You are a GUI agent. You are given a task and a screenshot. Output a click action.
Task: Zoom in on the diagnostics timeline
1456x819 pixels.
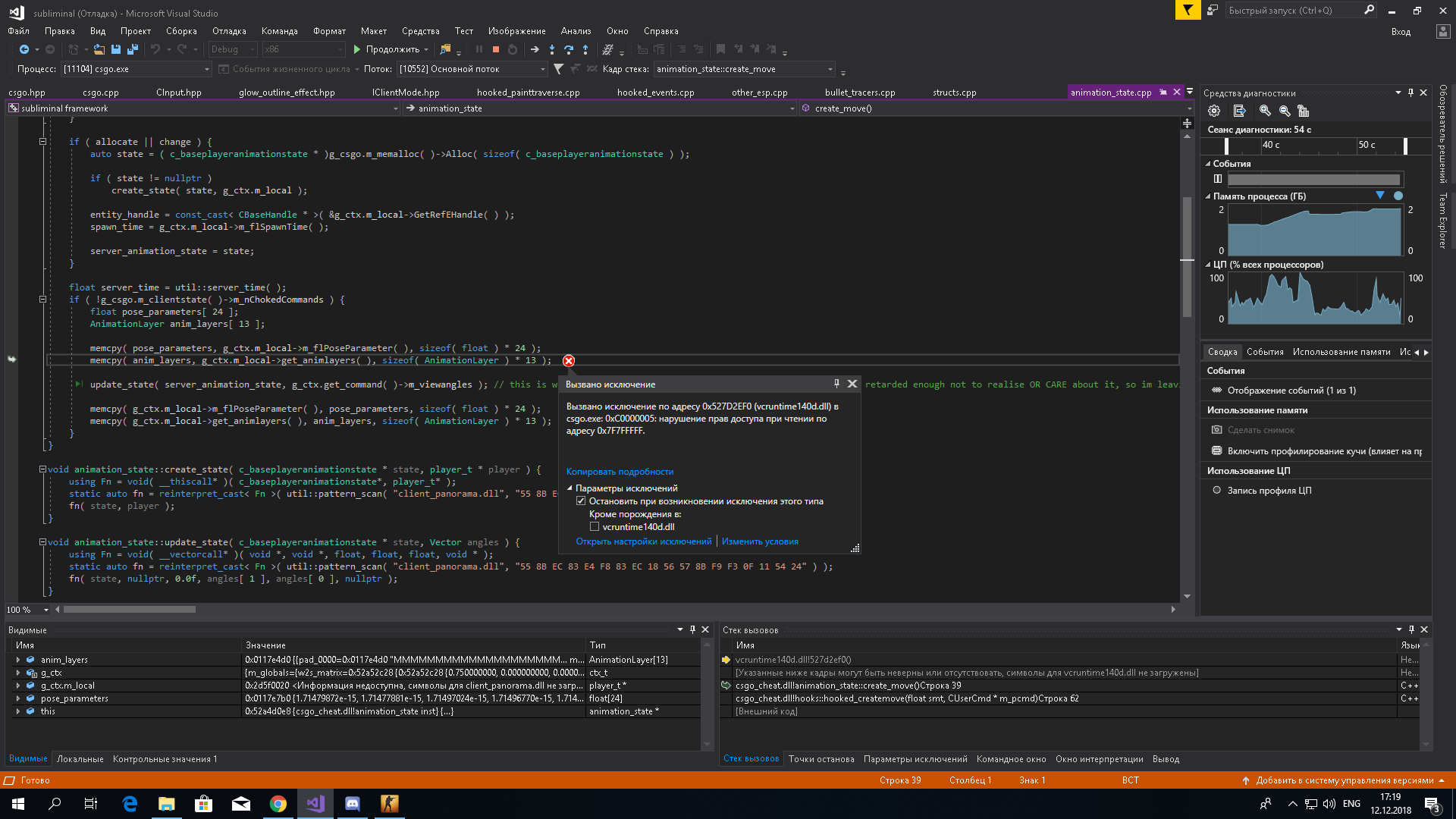pyautogui.click(x=1264, y=111)
